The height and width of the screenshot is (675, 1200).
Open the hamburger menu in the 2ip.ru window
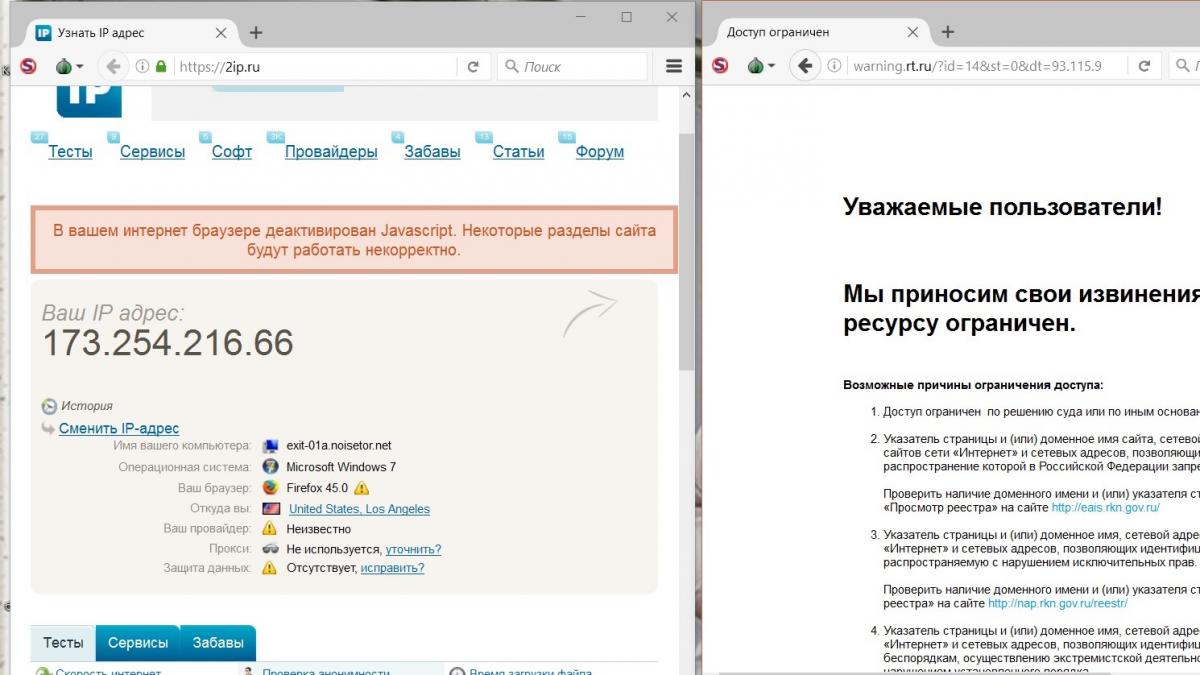pos(673,67)
